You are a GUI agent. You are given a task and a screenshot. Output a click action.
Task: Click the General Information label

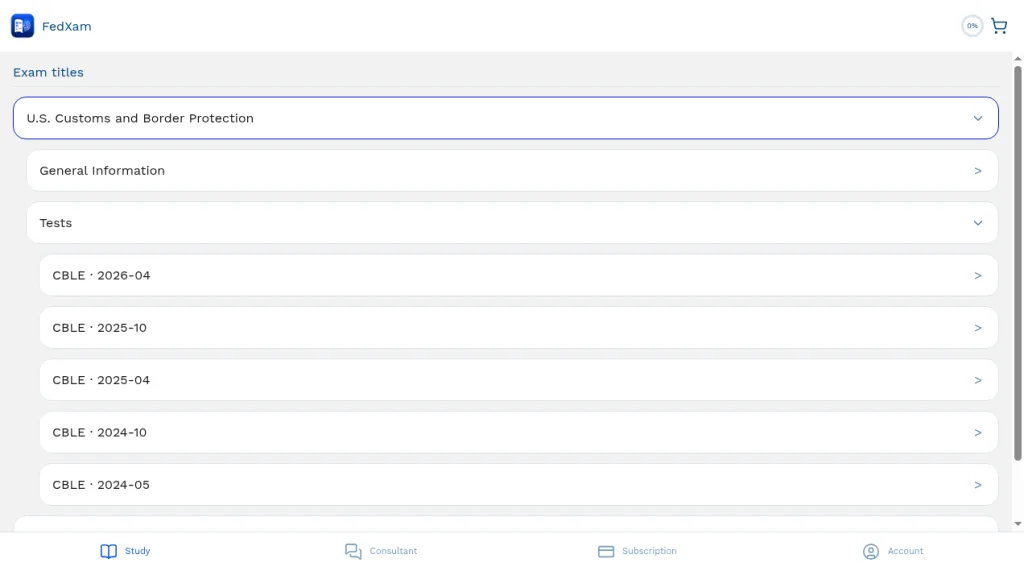click(x=102, y=171)
